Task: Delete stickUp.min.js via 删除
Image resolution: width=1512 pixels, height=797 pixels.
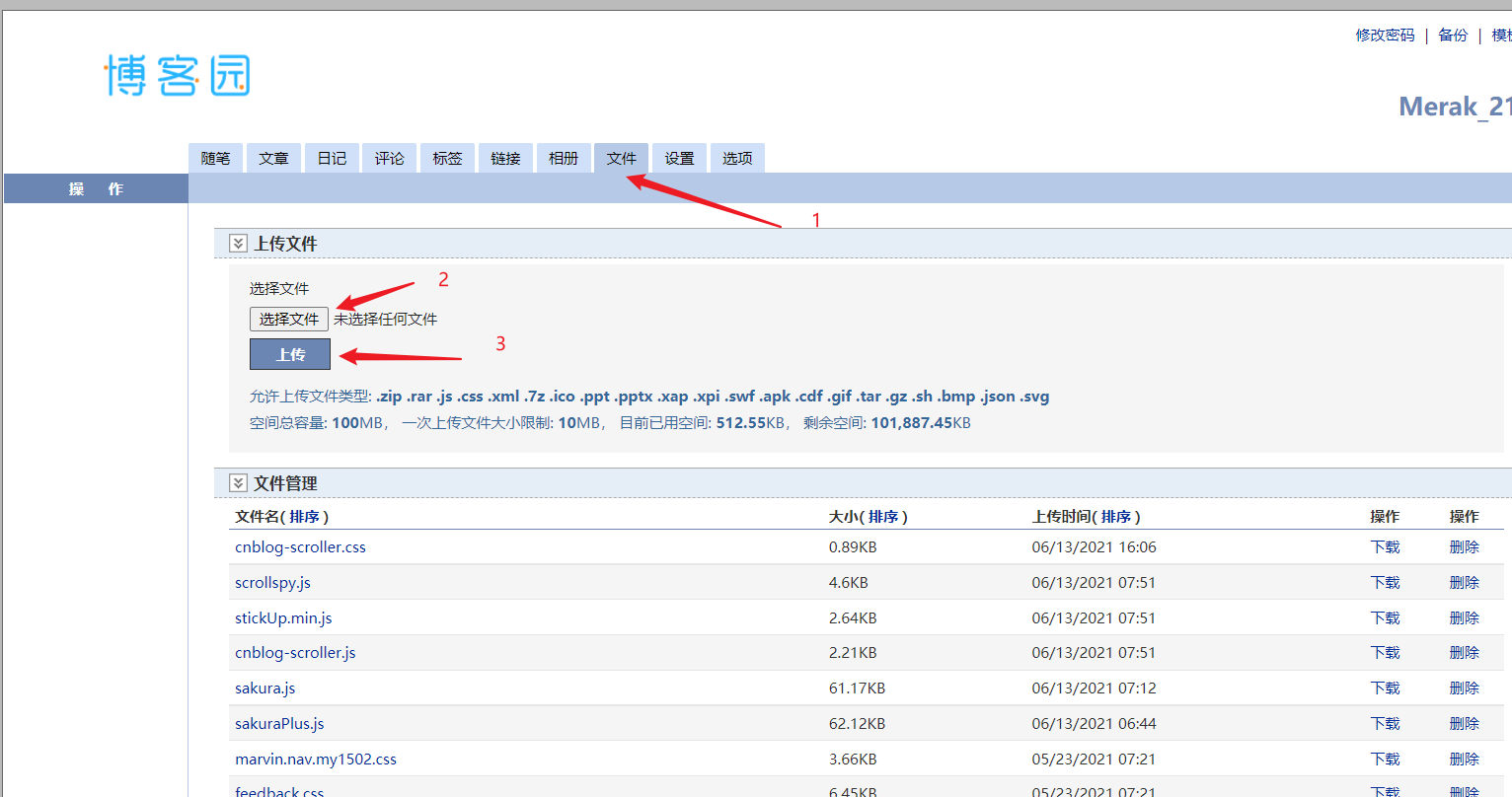Action: pyautogui.click(x=1464, y=617)
